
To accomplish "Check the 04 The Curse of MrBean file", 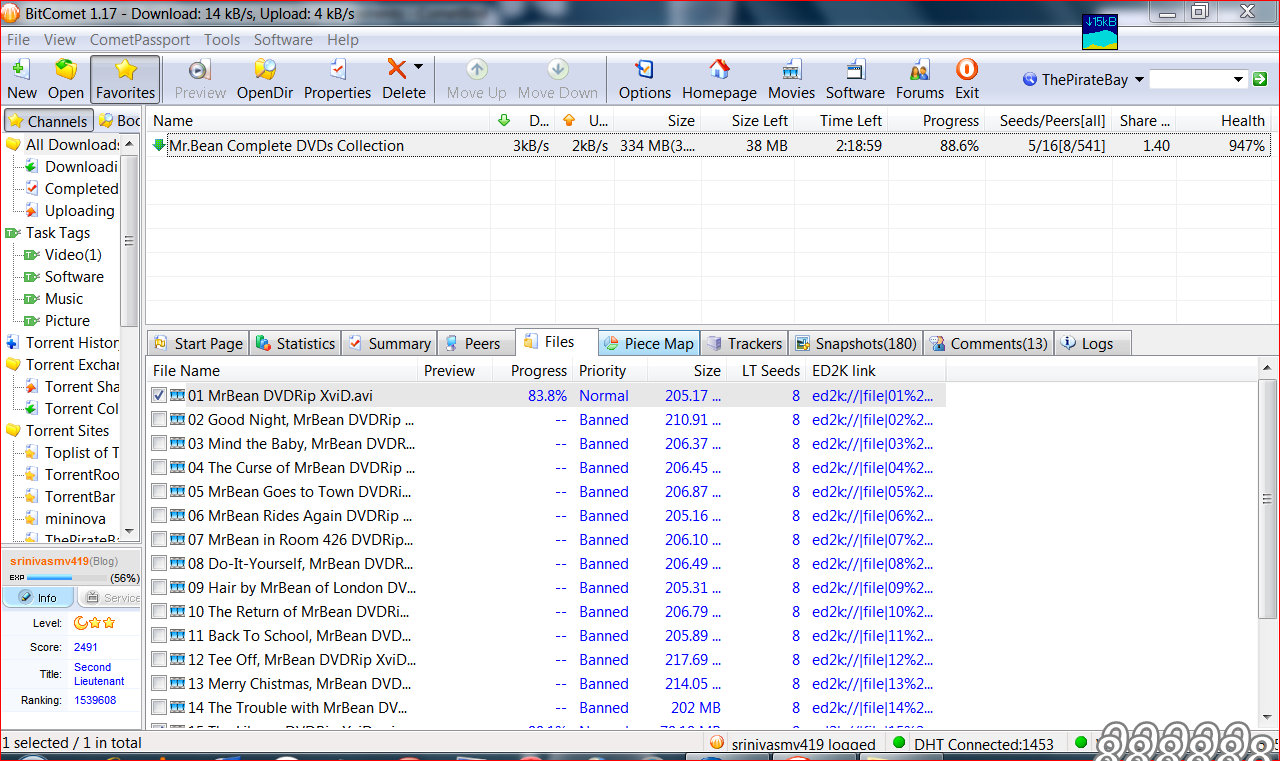I will pyautogui.click(x=159, y=468).
